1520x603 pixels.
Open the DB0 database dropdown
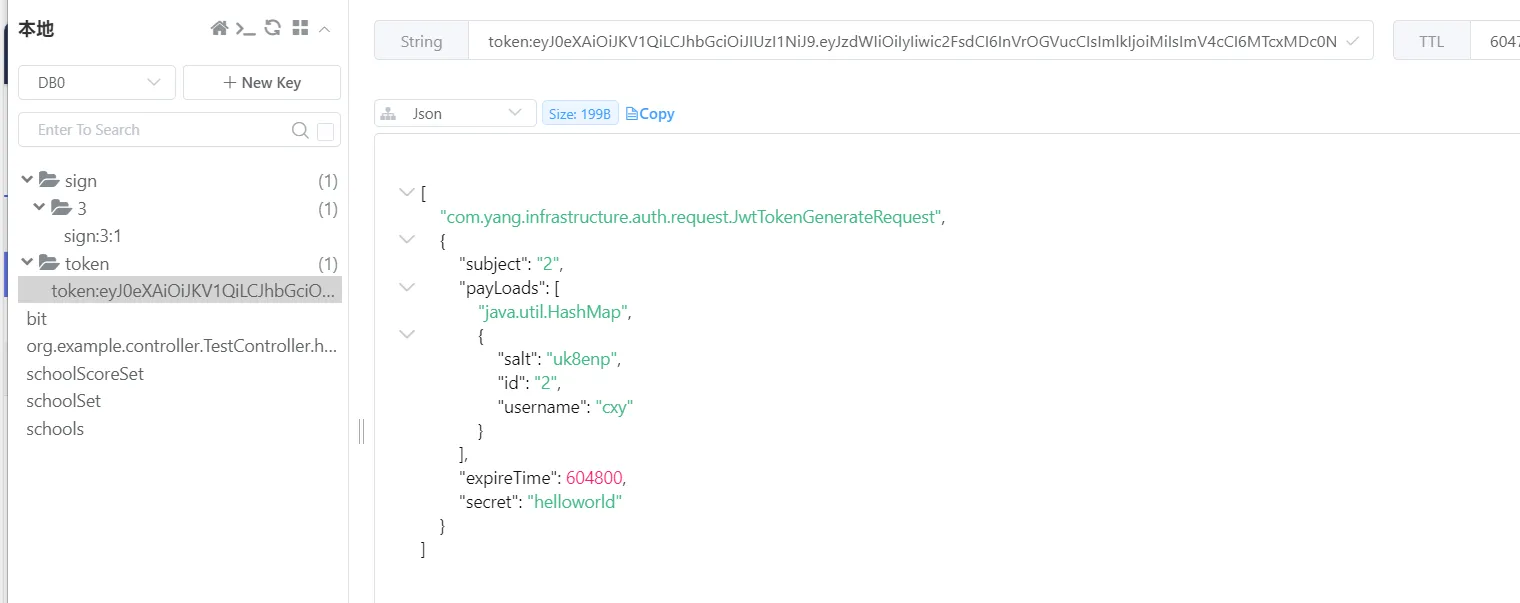click(x=97, y=83)
